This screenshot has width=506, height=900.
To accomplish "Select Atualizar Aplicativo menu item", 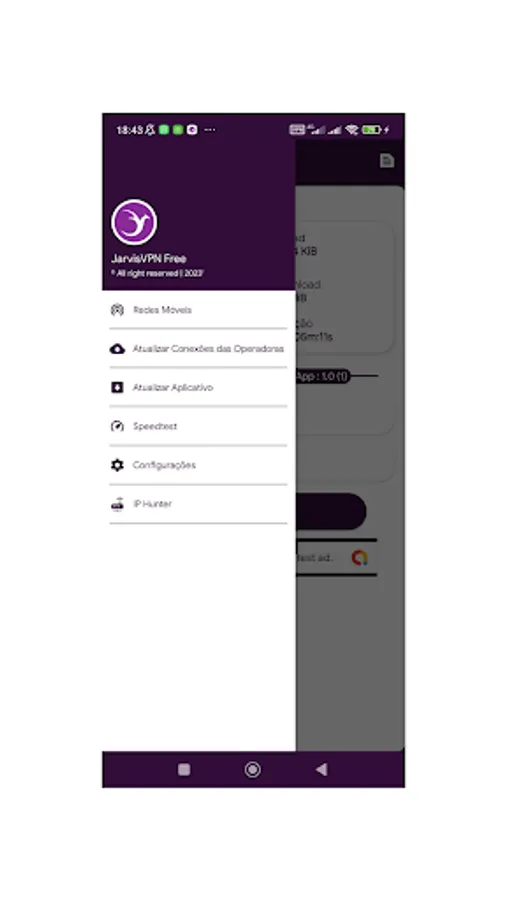I will pyautogui.click(x=198, y=387).
